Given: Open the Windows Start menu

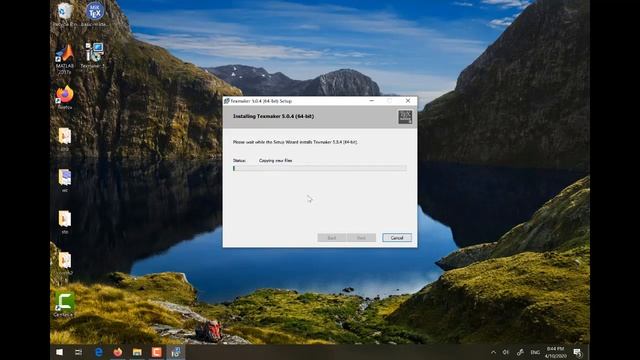Looking at the screenshot, I should [x=60, y=352].
